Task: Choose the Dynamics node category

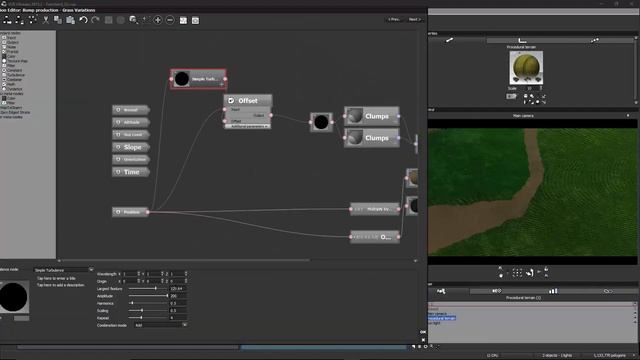Action: pyautogui.click(x=12, y=89)
